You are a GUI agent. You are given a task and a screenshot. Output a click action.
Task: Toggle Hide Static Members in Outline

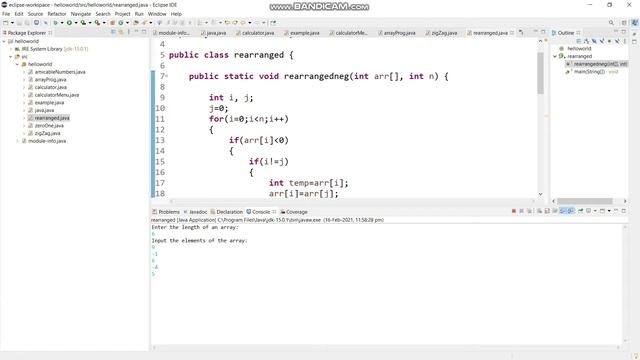(x=602, y=41)
